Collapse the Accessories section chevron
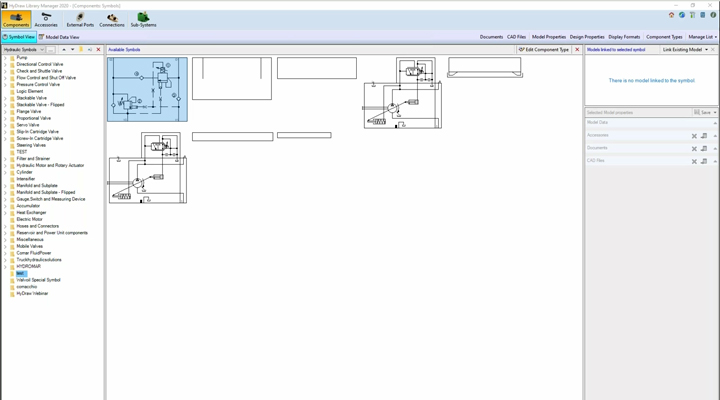 tap(715, 136)
